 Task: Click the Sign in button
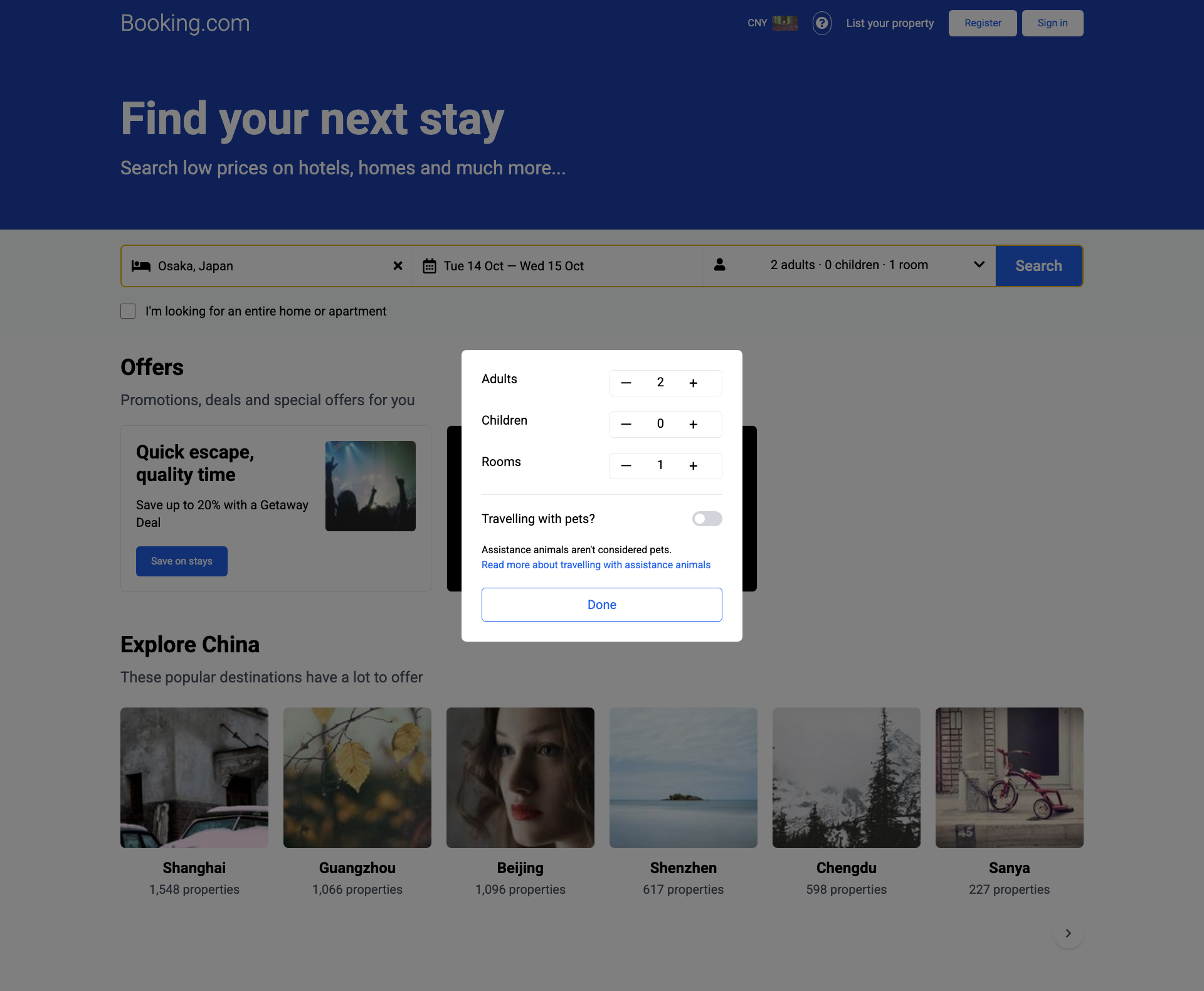pos(1052,23)
